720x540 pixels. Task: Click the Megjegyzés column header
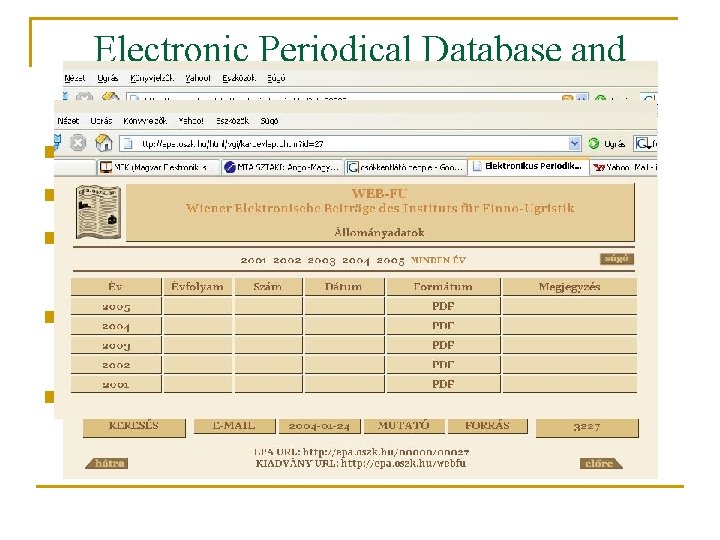(569, 287)
